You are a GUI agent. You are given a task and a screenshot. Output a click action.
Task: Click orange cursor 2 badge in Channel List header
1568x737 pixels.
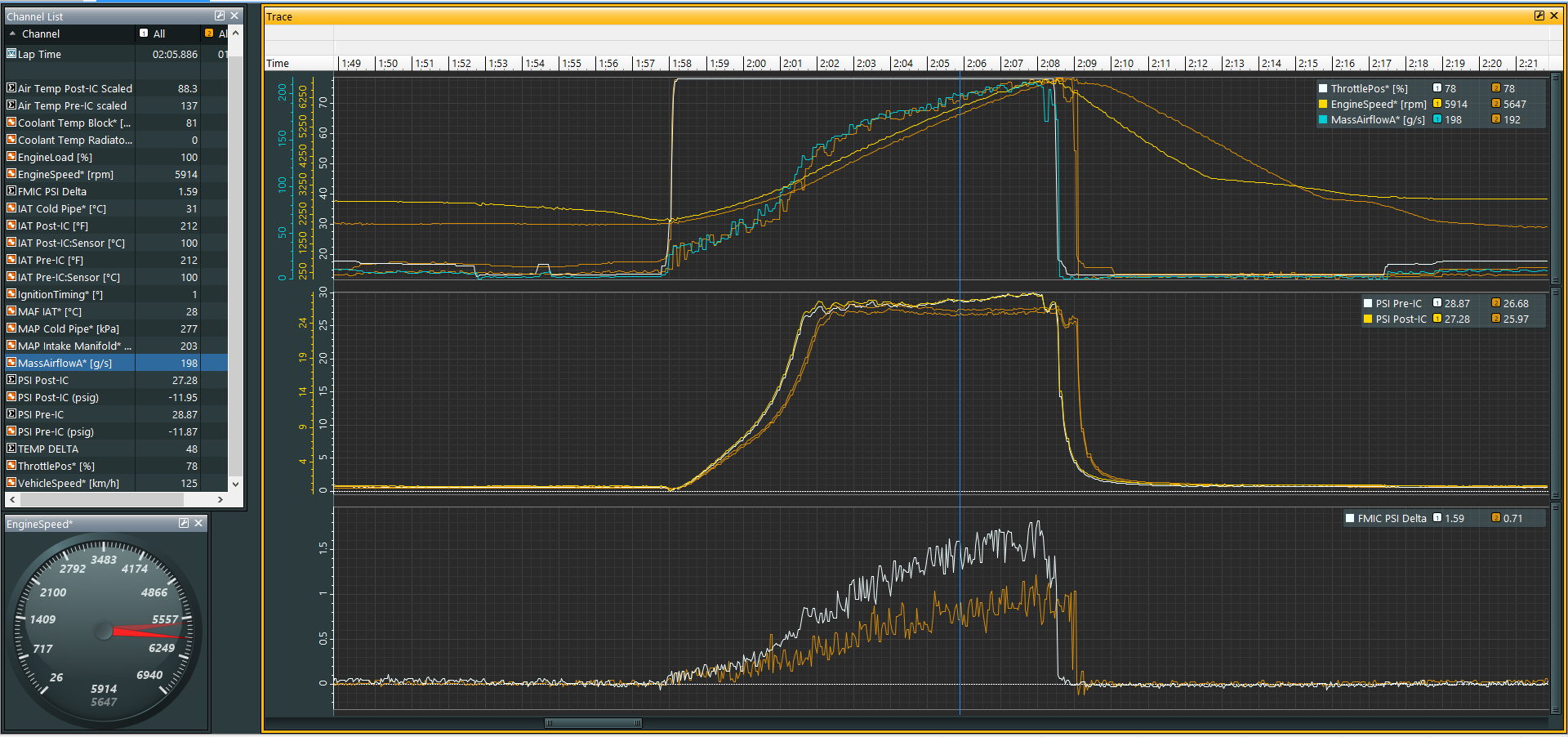[x=209, y=33]
